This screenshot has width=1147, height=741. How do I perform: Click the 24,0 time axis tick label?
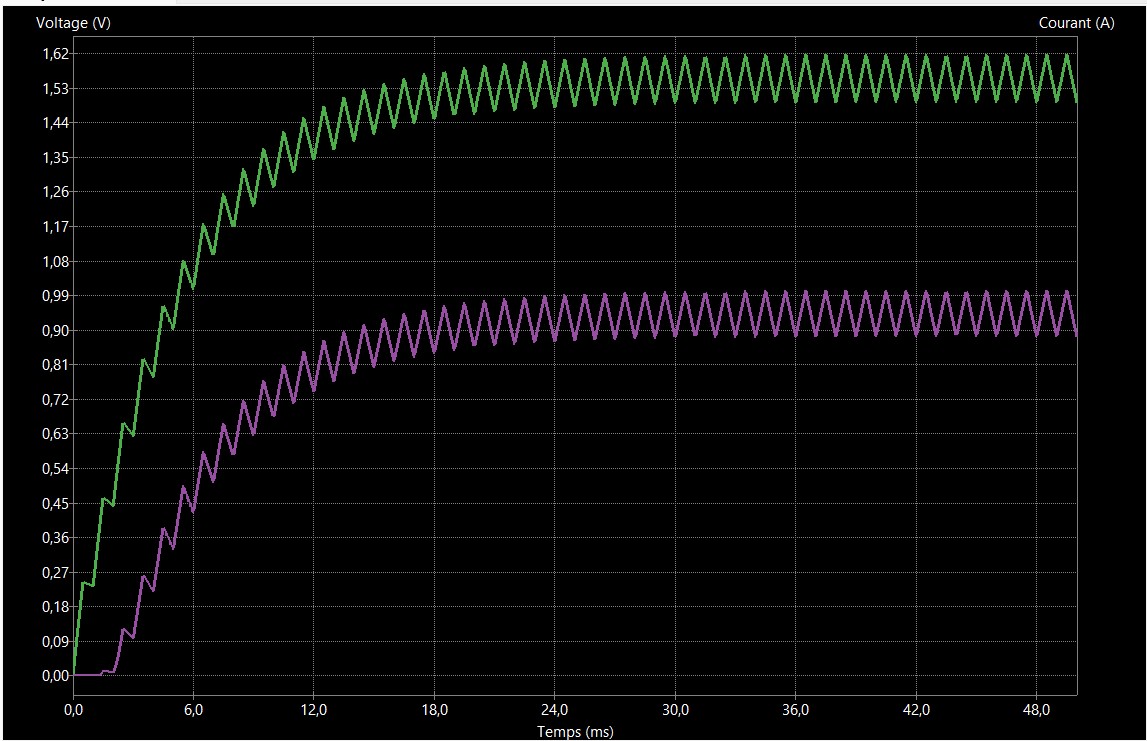click(x=554, y=710)
